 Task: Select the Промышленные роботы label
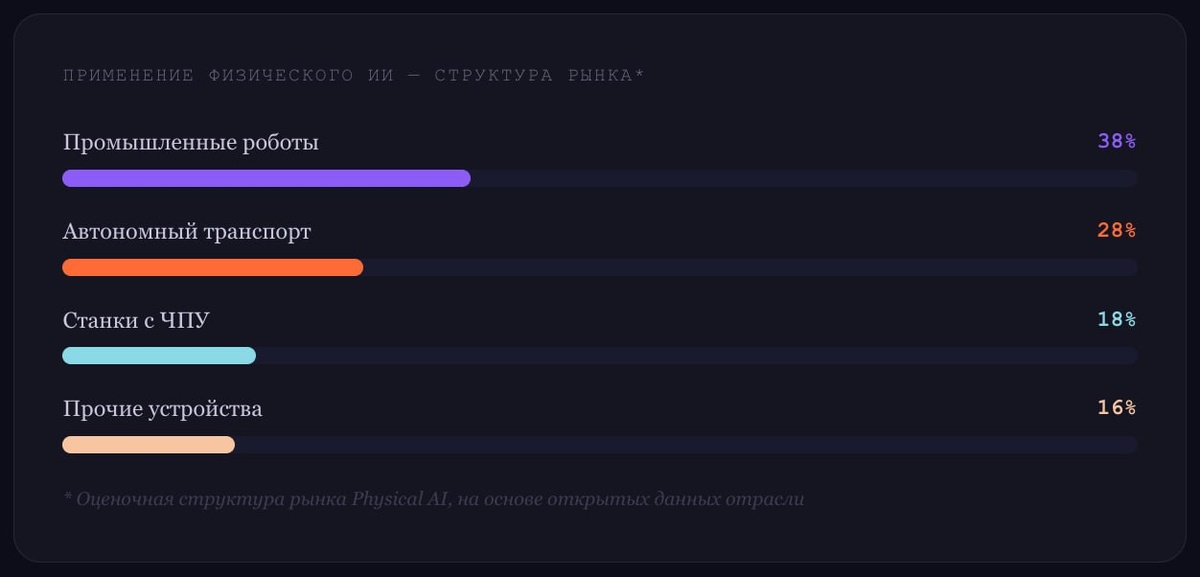click(191, 142)
